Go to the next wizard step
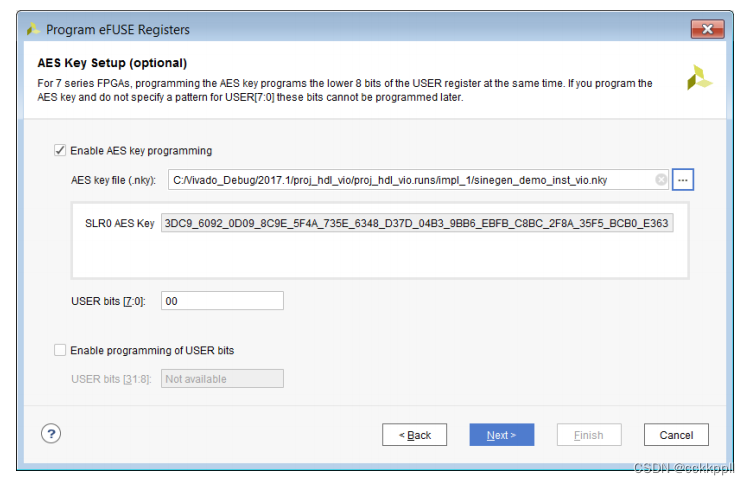The height and width of the screenshot is (485, 750). 501,435
